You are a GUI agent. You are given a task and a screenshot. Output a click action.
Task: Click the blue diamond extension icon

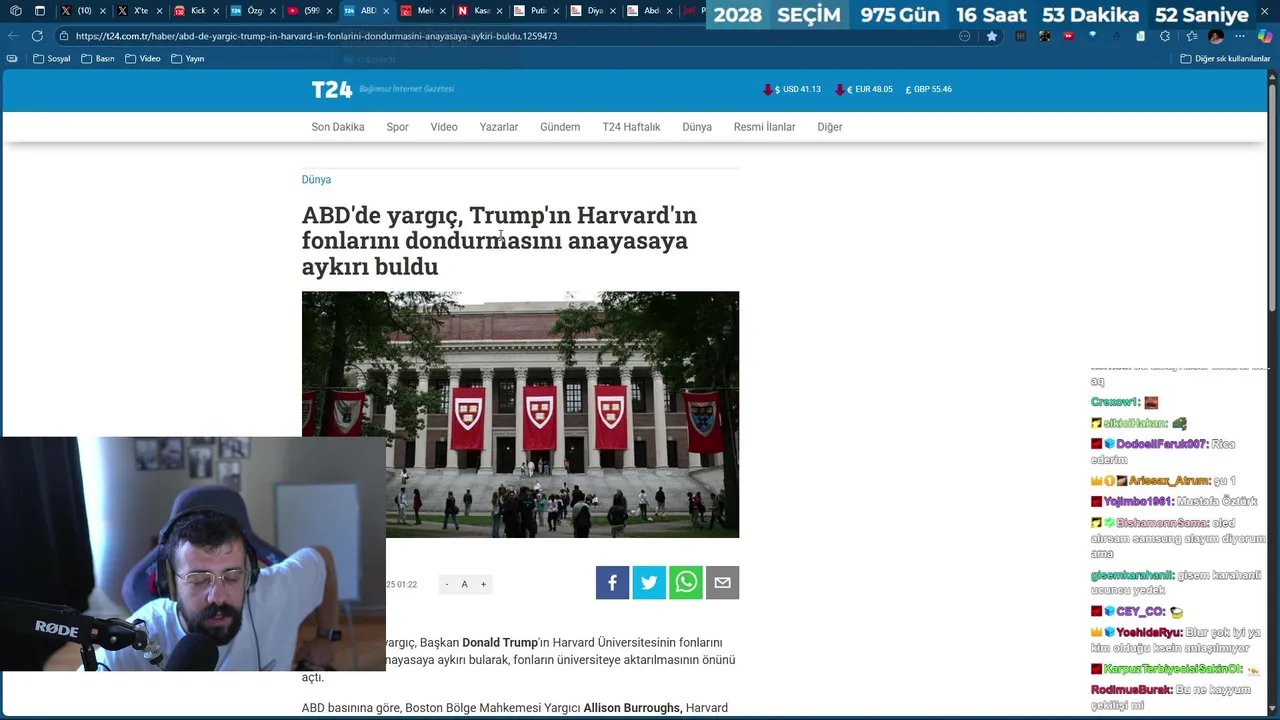tap(1092, 36)
